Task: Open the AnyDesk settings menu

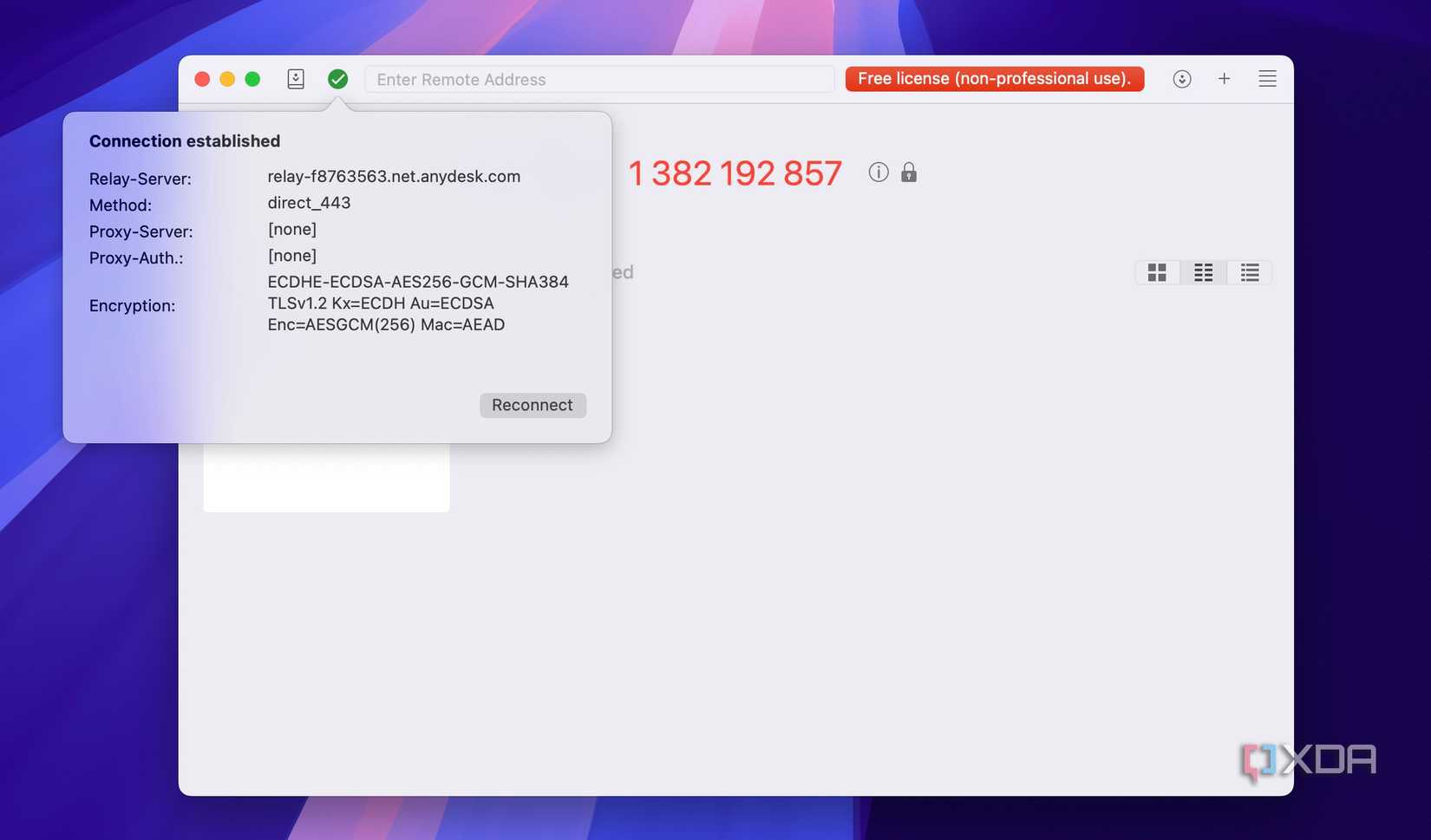Action: 1267,78
